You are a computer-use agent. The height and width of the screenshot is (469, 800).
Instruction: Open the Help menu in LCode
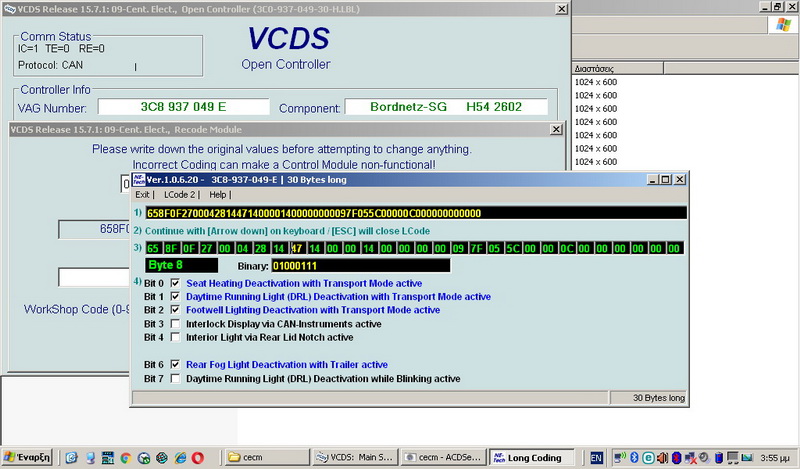coord(217,194)
